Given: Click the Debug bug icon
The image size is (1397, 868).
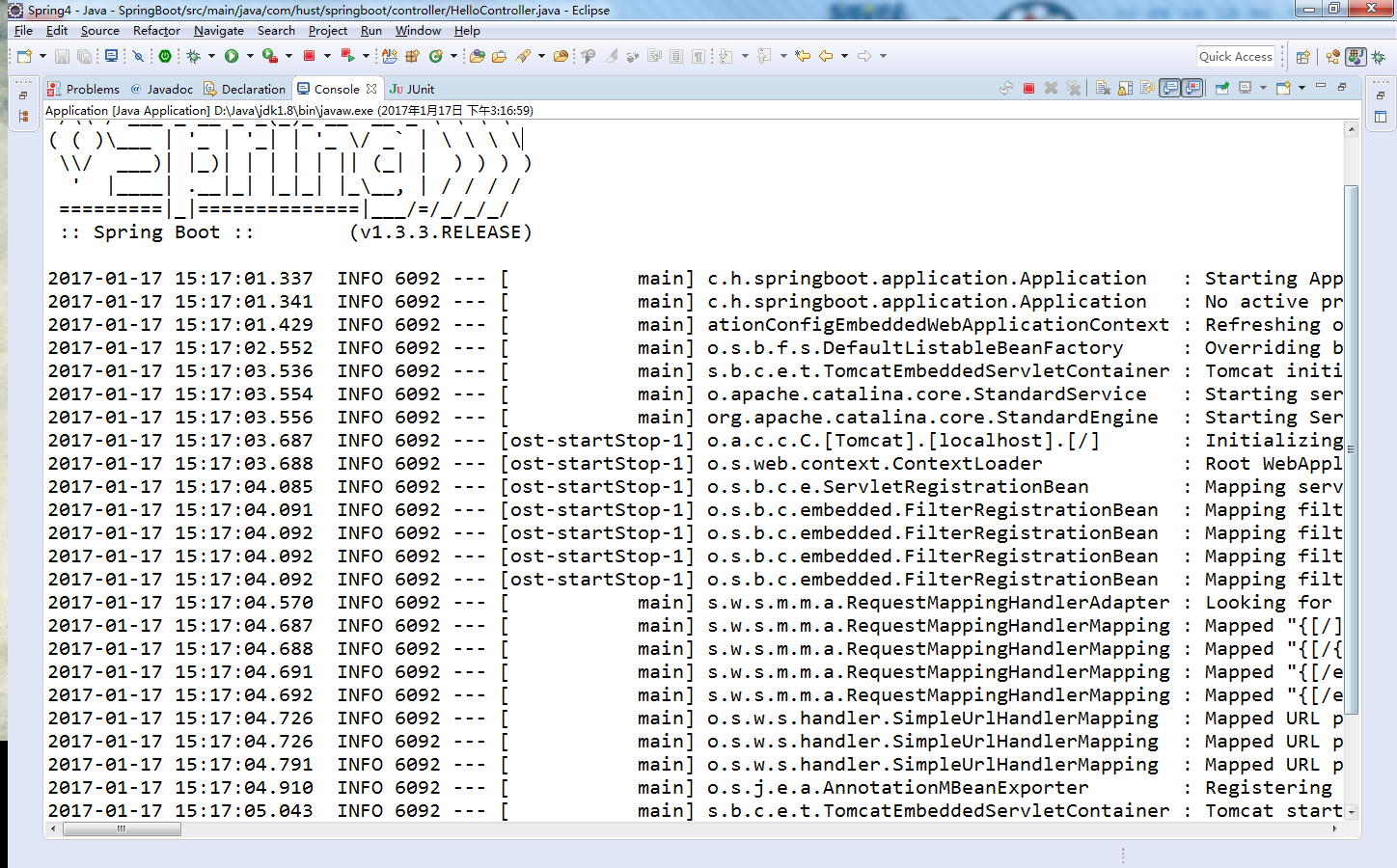Looking at the screenshot, I should 193,56.
